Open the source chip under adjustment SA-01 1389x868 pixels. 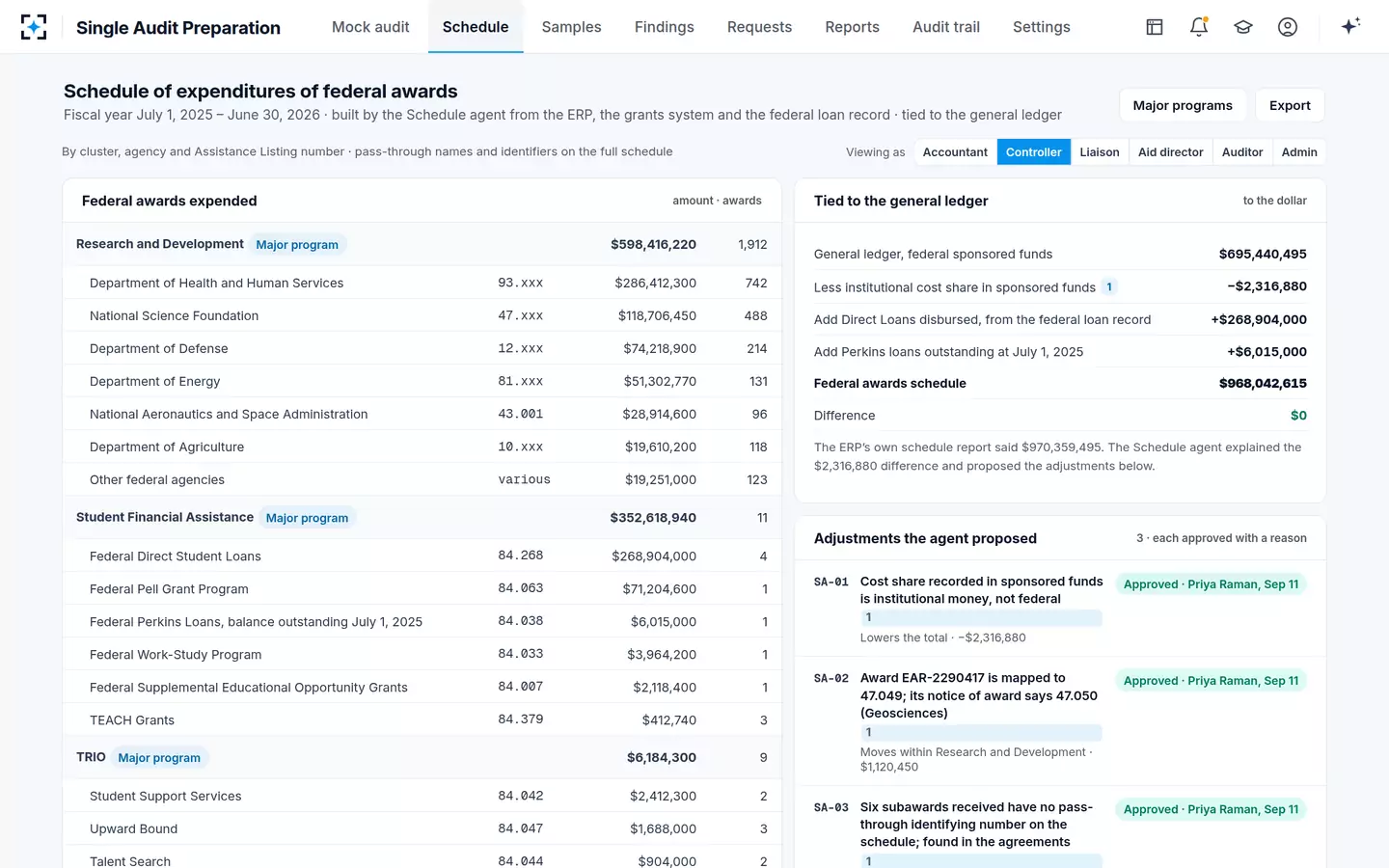981,617
